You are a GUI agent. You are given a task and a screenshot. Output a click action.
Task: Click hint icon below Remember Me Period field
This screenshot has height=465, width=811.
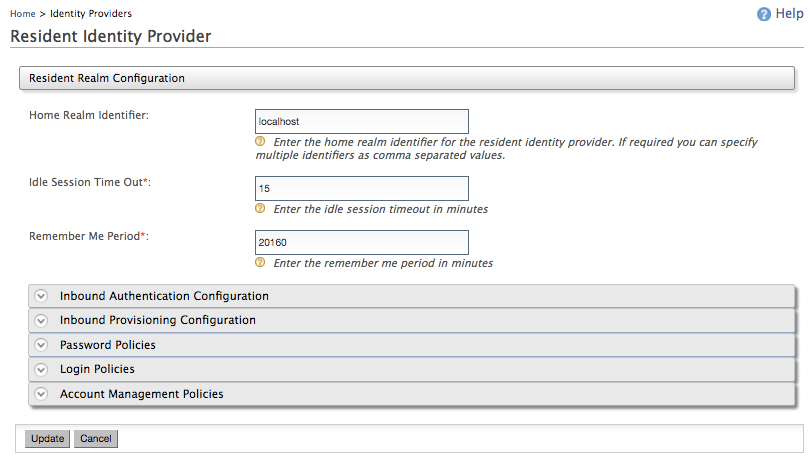(x=260, y=263)
